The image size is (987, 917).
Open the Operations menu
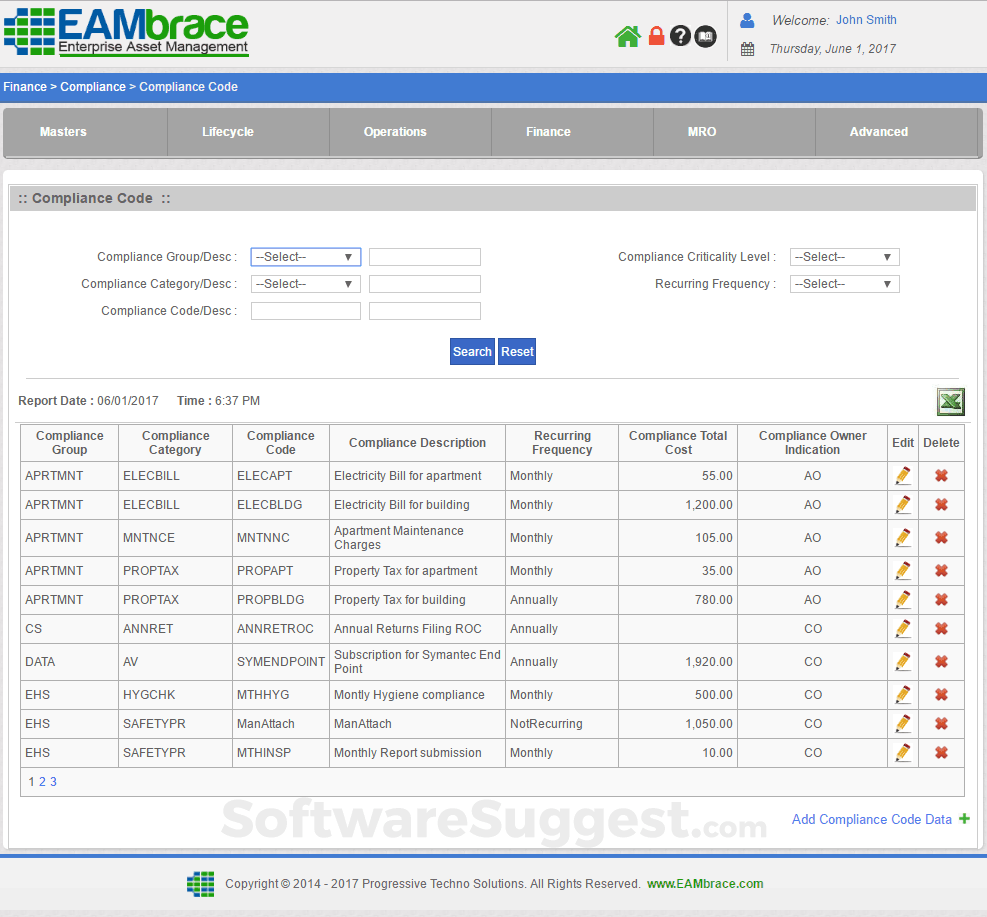[x=395, y=131]
